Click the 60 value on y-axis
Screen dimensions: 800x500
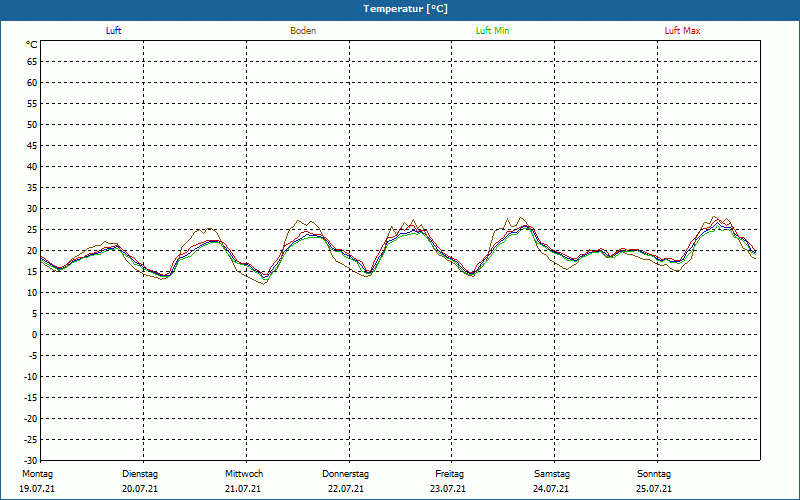[x=32, y=83]
